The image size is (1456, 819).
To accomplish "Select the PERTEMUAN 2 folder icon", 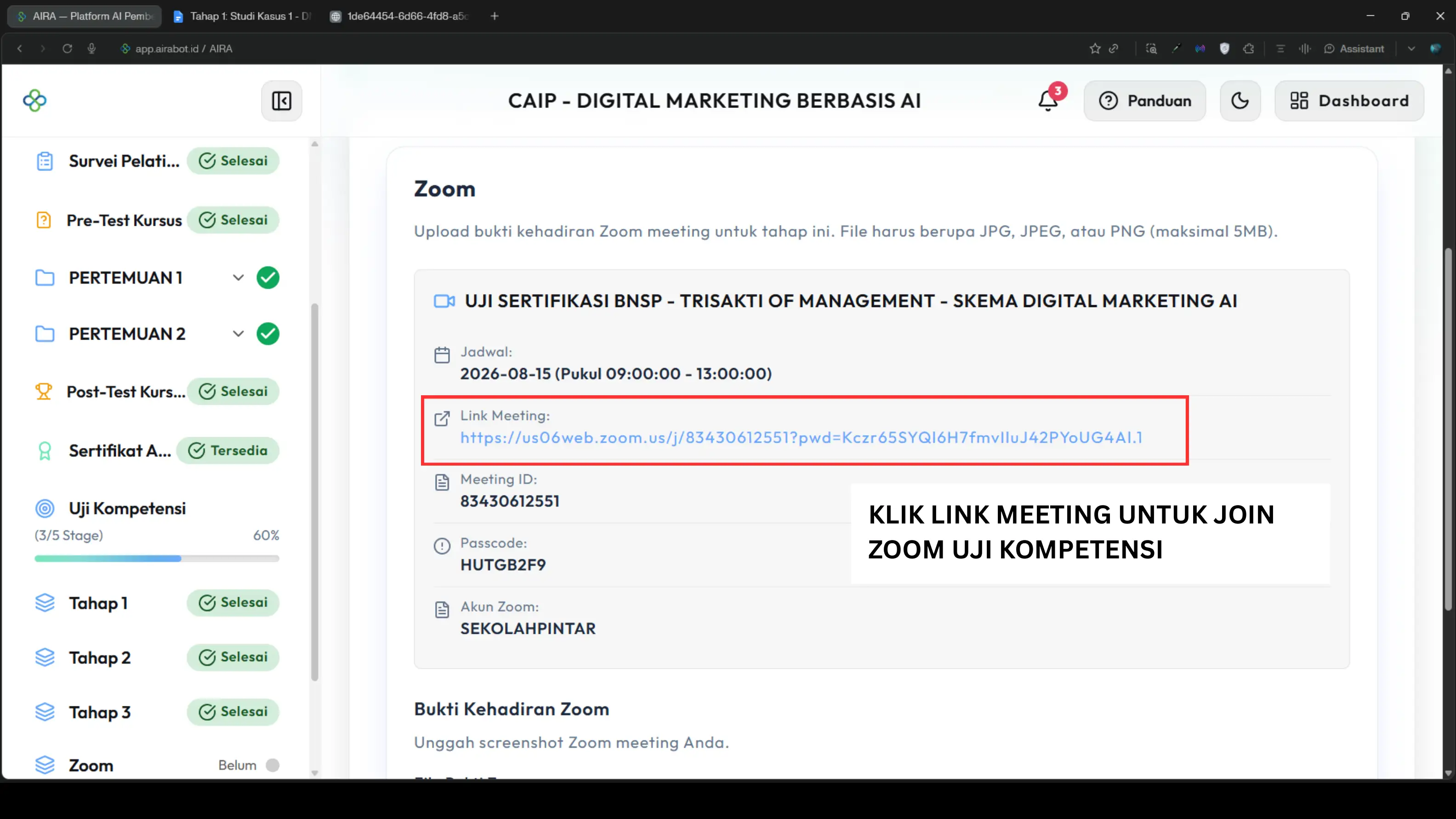I will coord(45,334).
